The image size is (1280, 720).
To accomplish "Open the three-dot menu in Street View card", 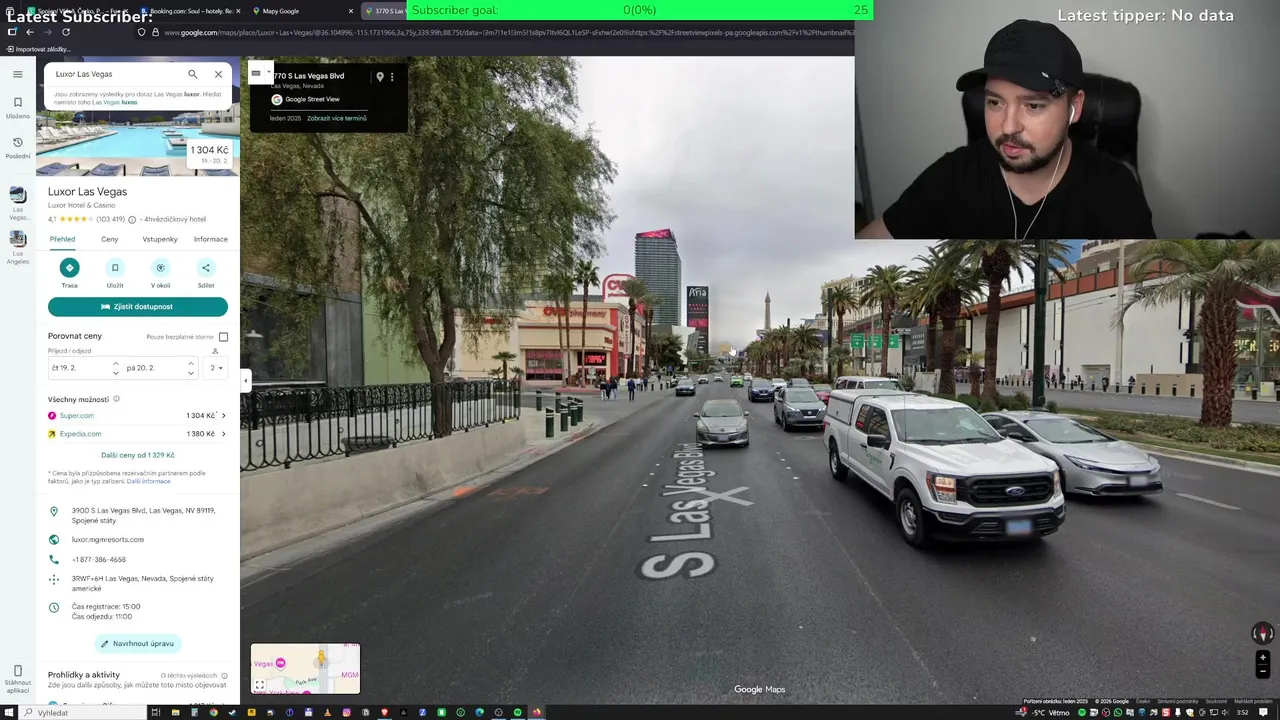I will click(x=392, y=76).
